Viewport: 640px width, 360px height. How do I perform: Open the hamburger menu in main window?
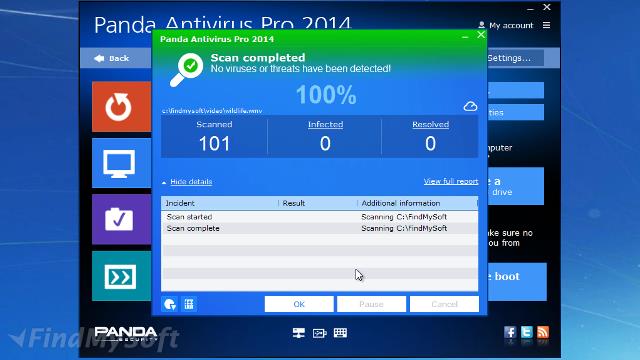click(547, 25)
